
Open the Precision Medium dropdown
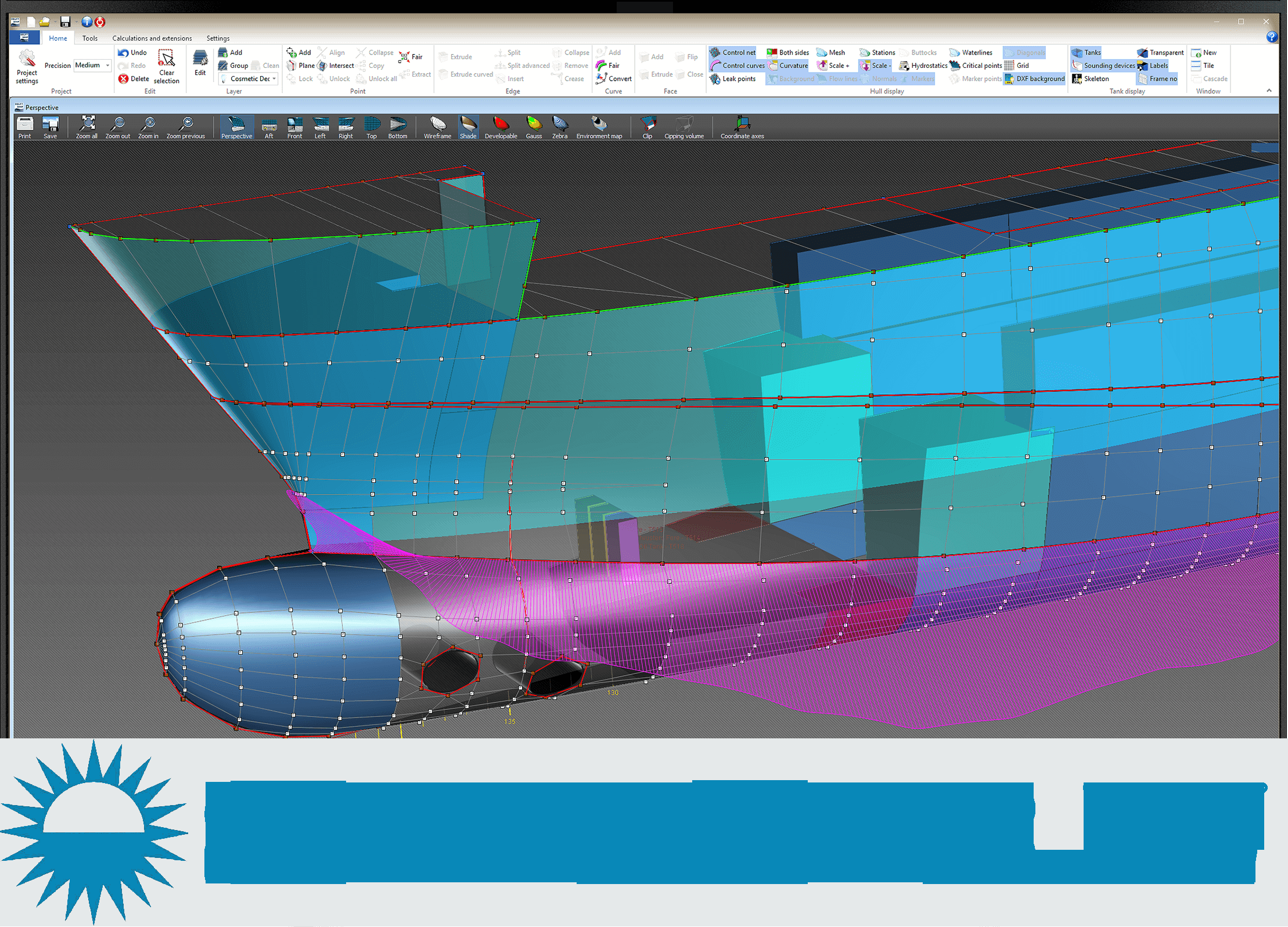107,66
